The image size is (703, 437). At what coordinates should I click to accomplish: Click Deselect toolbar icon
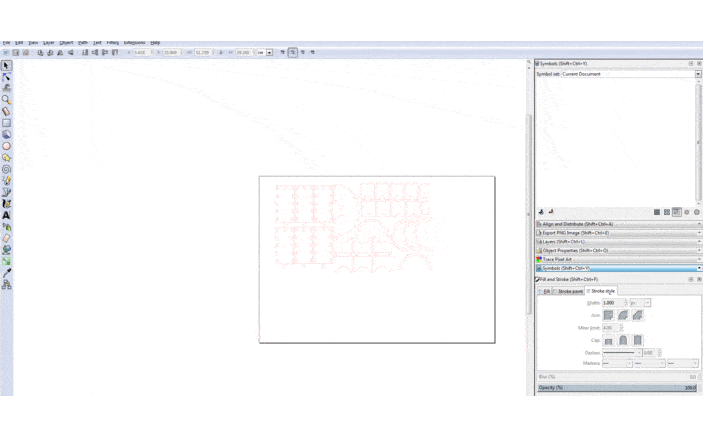[26, 52]
